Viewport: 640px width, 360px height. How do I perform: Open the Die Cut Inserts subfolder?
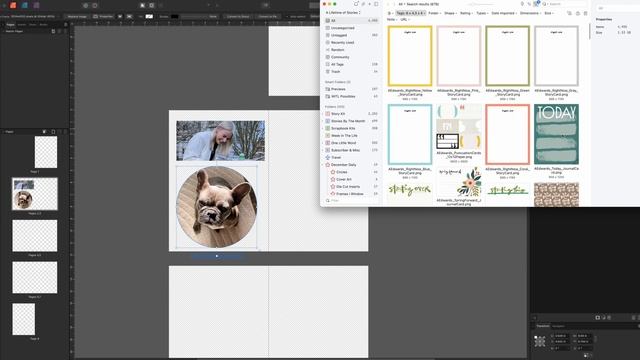(354, 187)
